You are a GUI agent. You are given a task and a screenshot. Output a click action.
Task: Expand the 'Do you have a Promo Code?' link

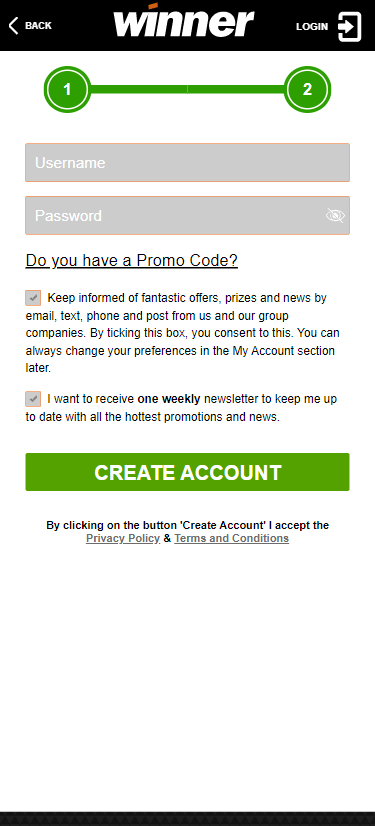coord(132,260)
